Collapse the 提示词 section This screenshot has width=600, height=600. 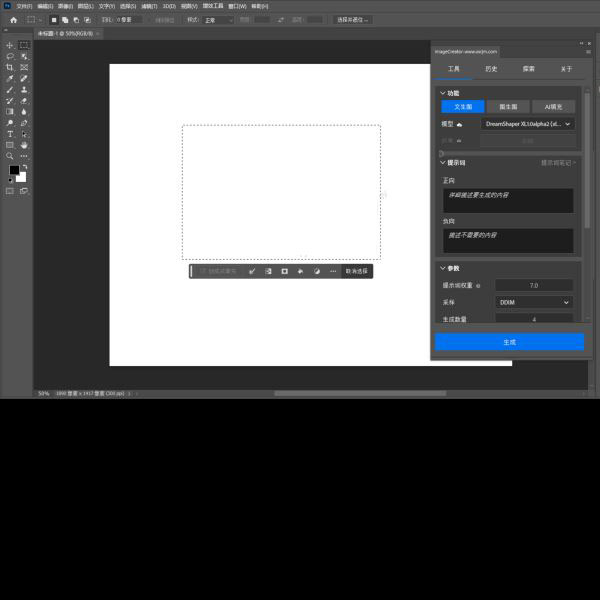pyautogui.click(x=443, y=163)
